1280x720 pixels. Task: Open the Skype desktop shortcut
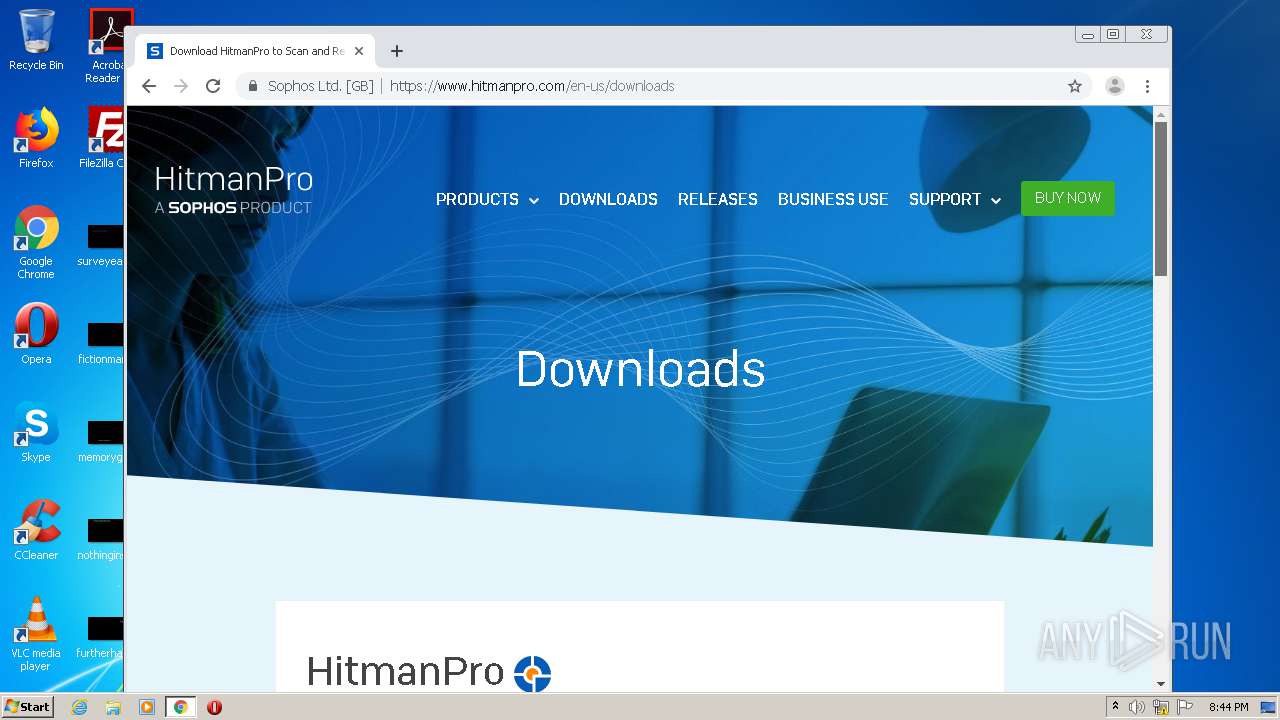(36, 432)
